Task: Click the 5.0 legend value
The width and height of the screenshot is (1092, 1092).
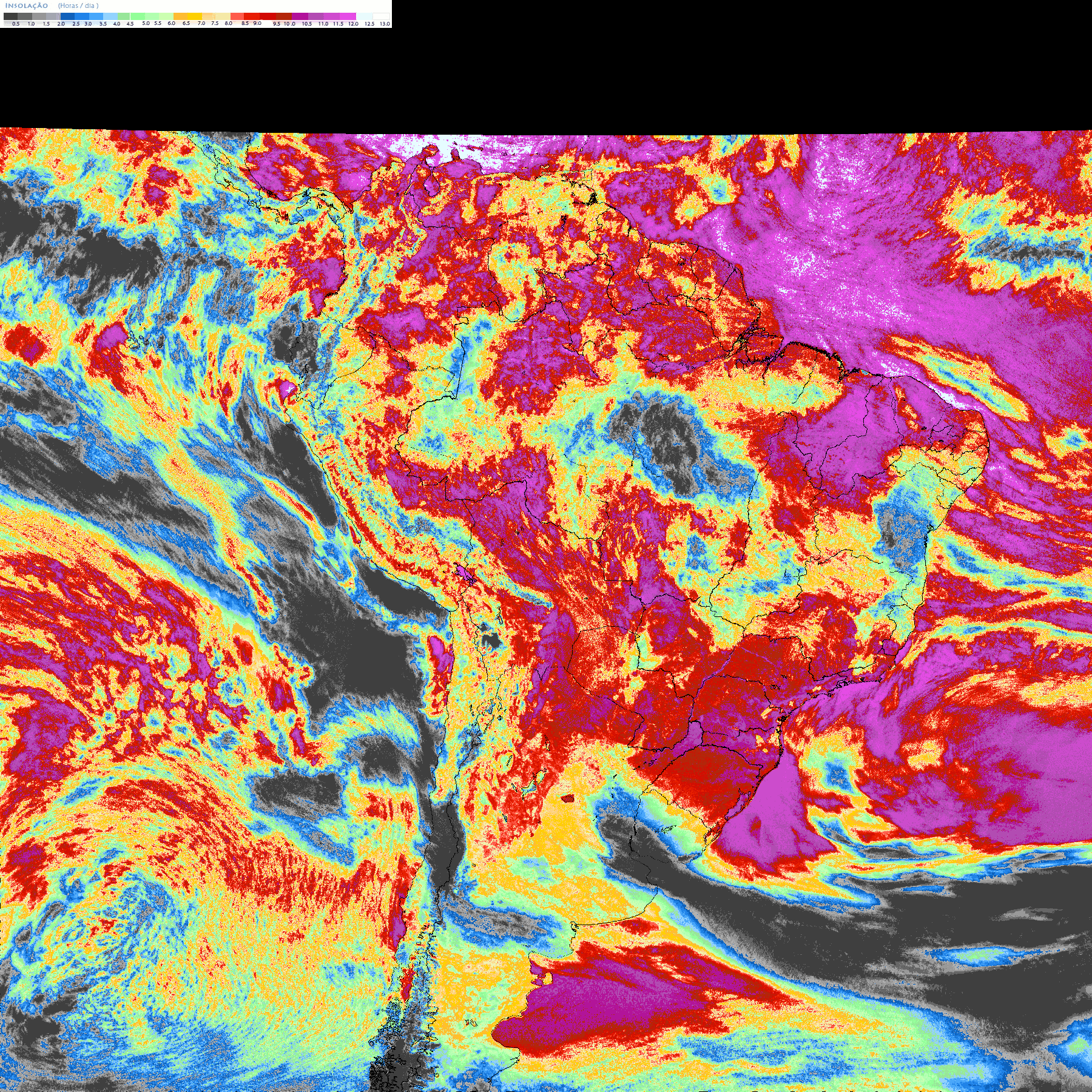Action: click(146, 23)
